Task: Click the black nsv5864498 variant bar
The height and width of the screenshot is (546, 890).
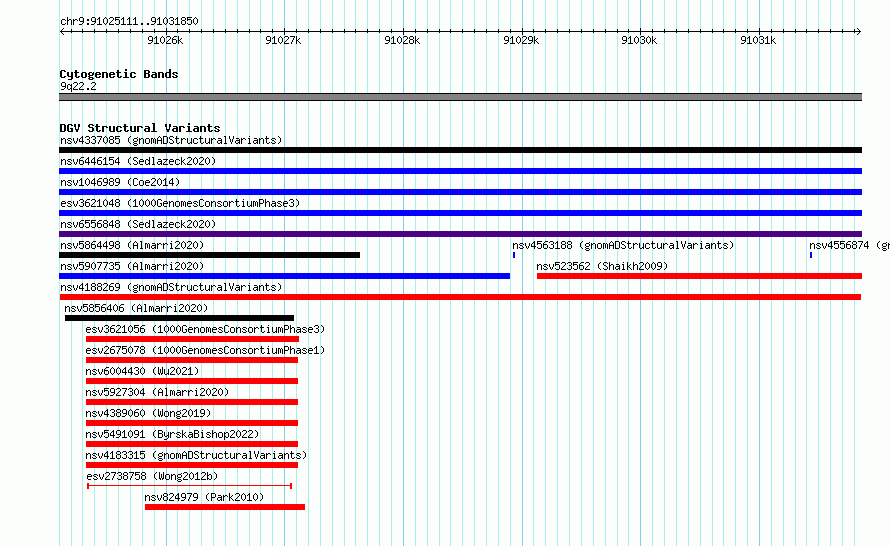Action: pyautogui.click(x=209, y=255)
